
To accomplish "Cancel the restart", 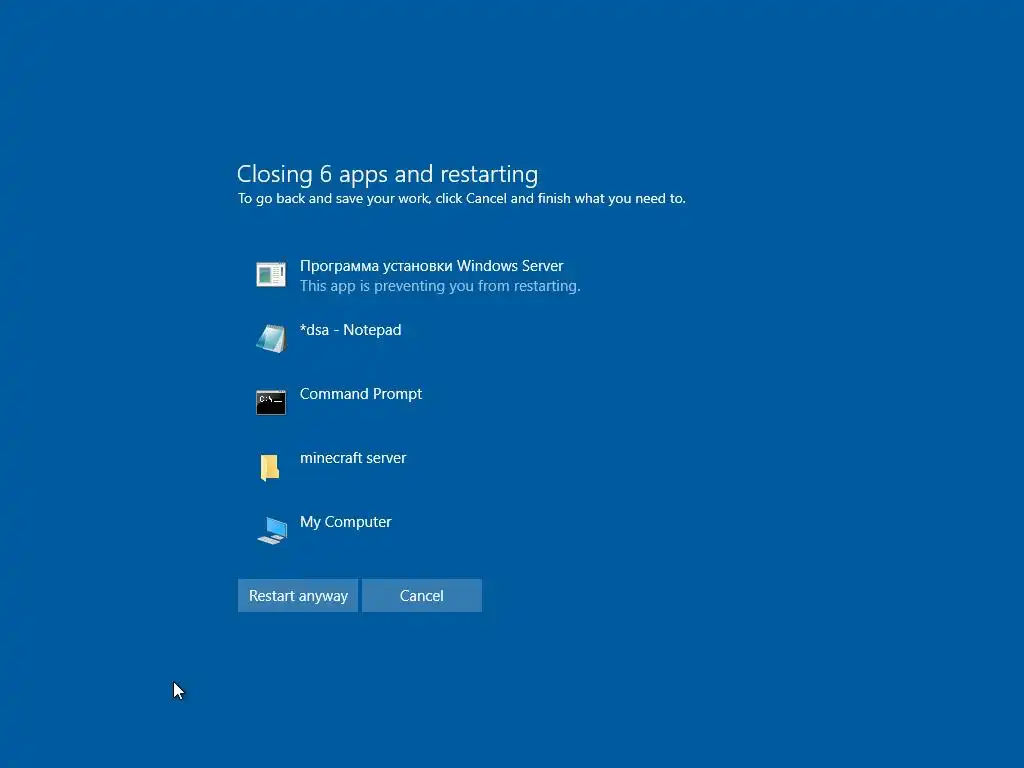I will point(422,596).
